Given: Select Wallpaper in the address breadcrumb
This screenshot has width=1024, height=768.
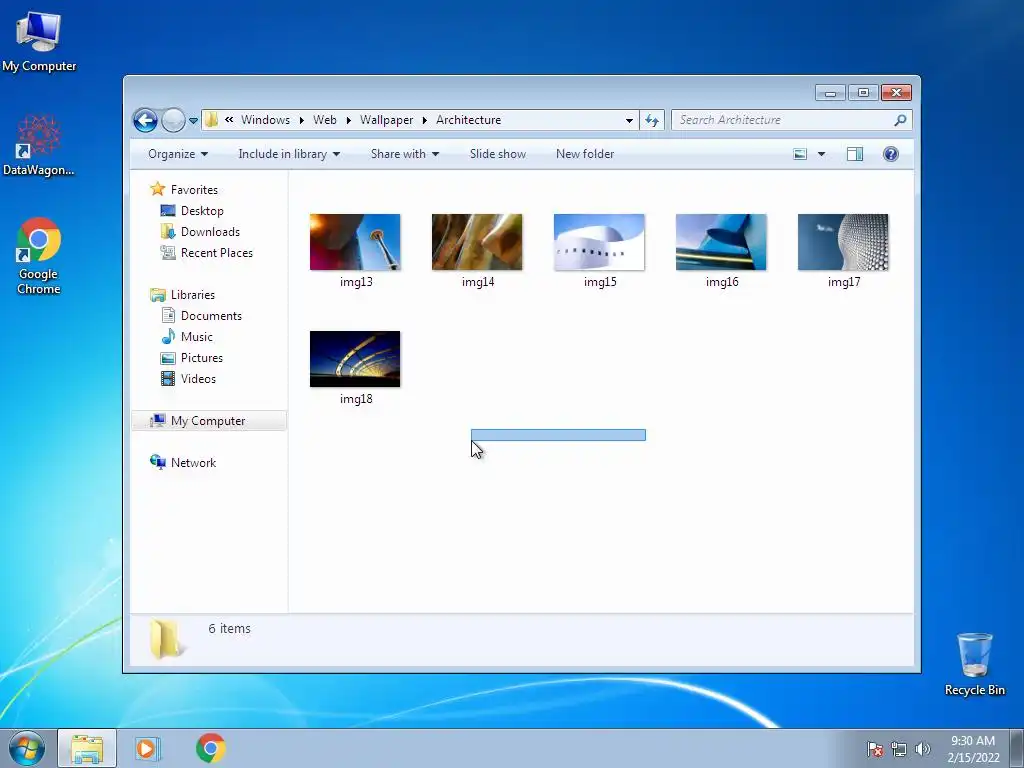Looking at the screenshot, I should (386, 120).
